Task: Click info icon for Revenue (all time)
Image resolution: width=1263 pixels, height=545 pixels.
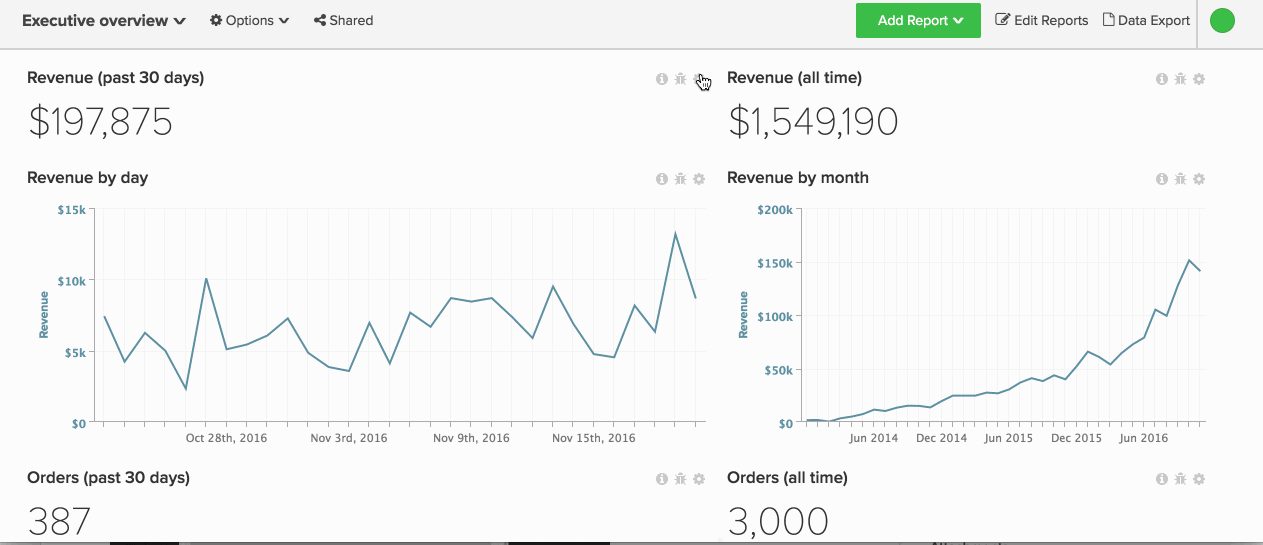Action: [1162, 79]
